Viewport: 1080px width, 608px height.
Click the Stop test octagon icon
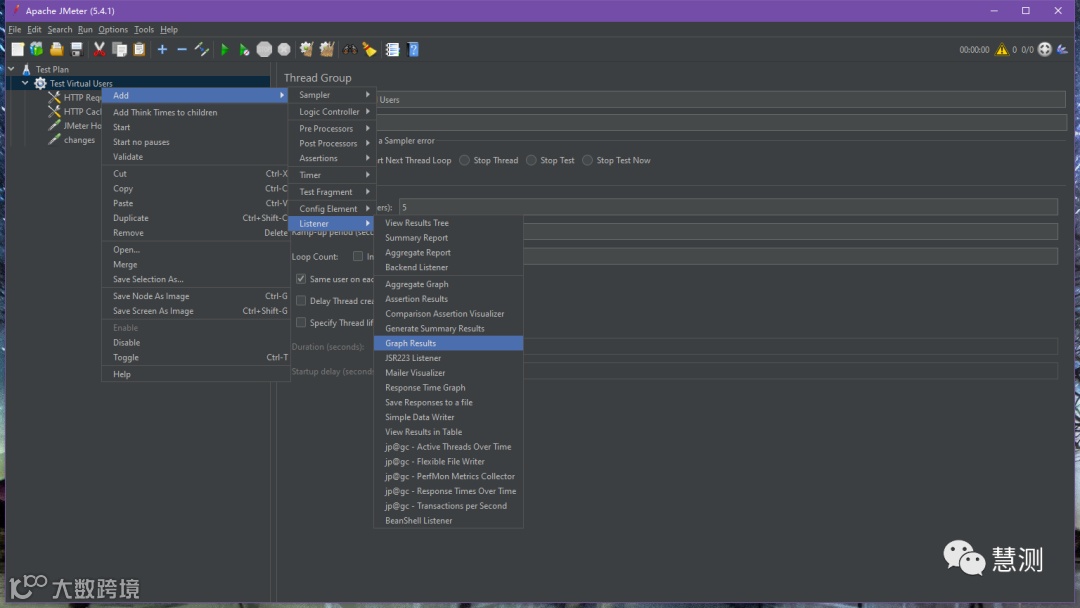pyautogui.click(x=264, y=49)
